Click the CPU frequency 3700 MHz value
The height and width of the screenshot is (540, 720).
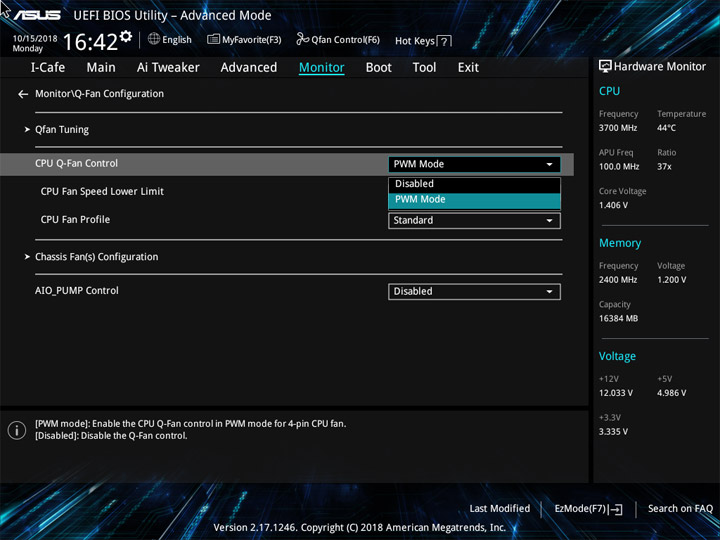(618, 128)
